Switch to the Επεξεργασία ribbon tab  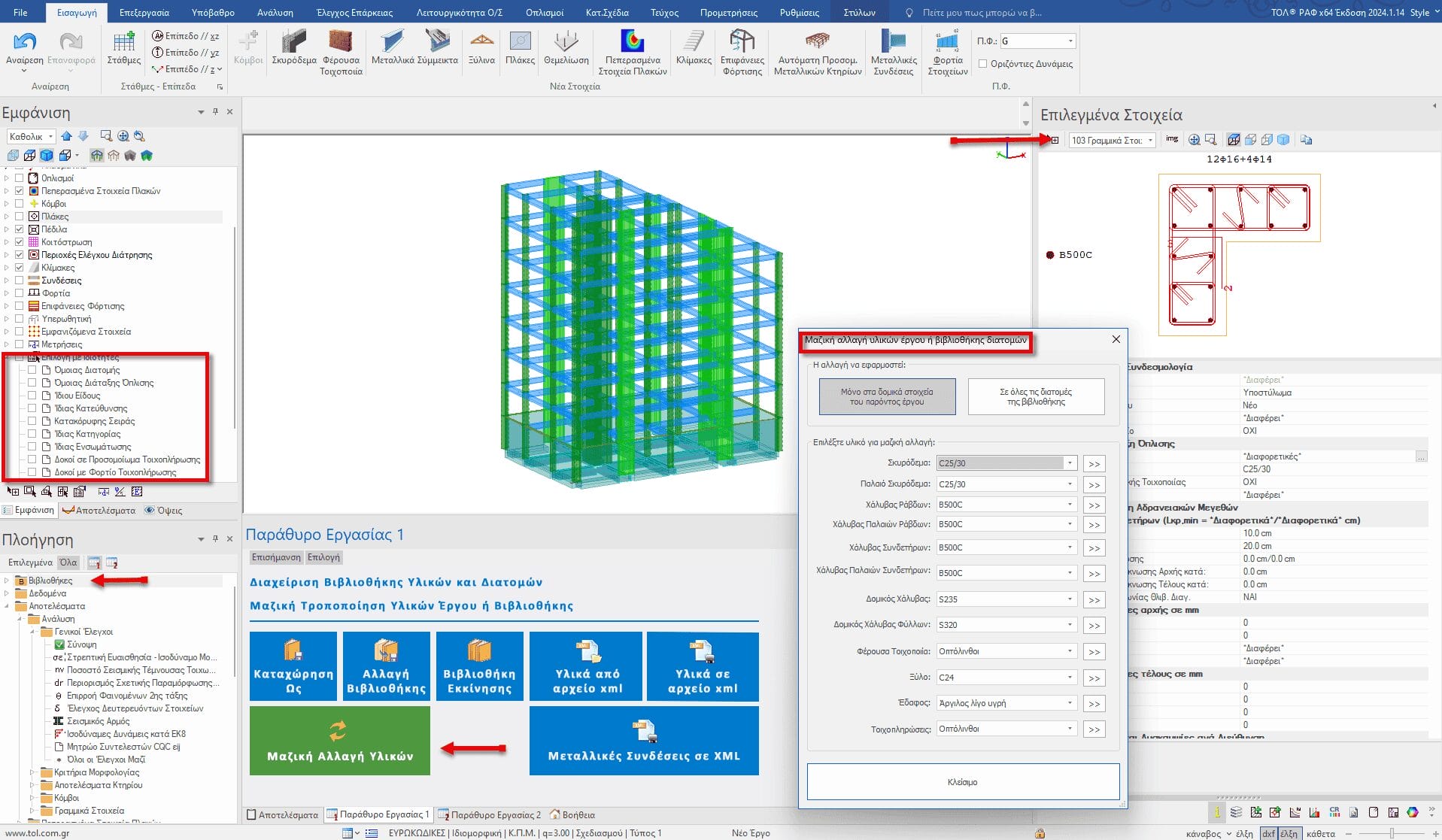[144, 12]
